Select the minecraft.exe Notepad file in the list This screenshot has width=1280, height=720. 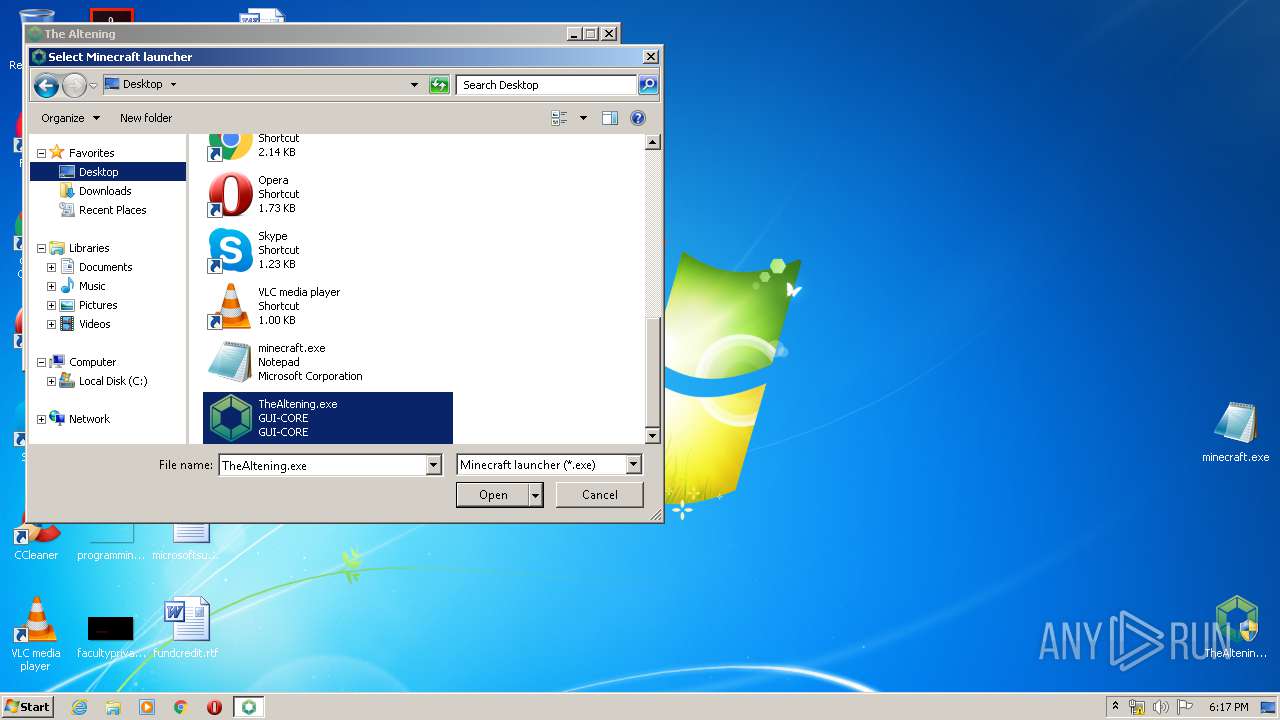pos(328,362)
